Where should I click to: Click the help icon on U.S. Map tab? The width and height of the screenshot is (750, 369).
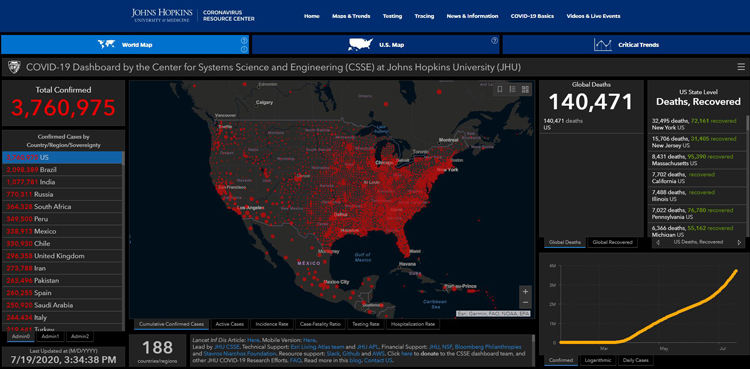click(x=495, y=40)
